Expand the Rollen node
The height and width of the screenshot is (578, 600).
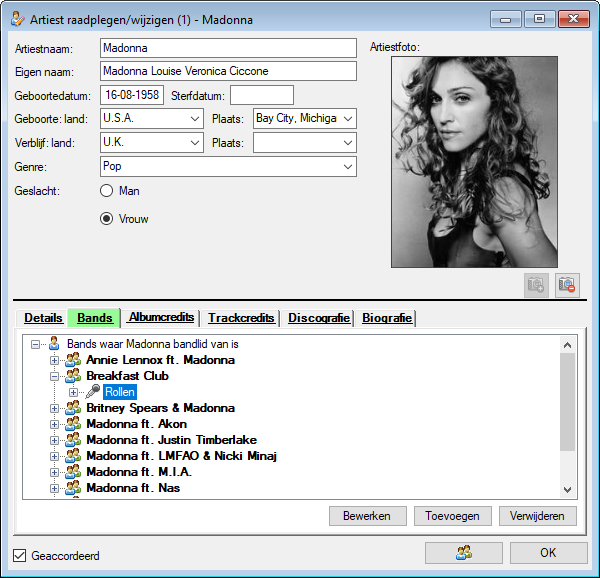click(x=73, y=392)
